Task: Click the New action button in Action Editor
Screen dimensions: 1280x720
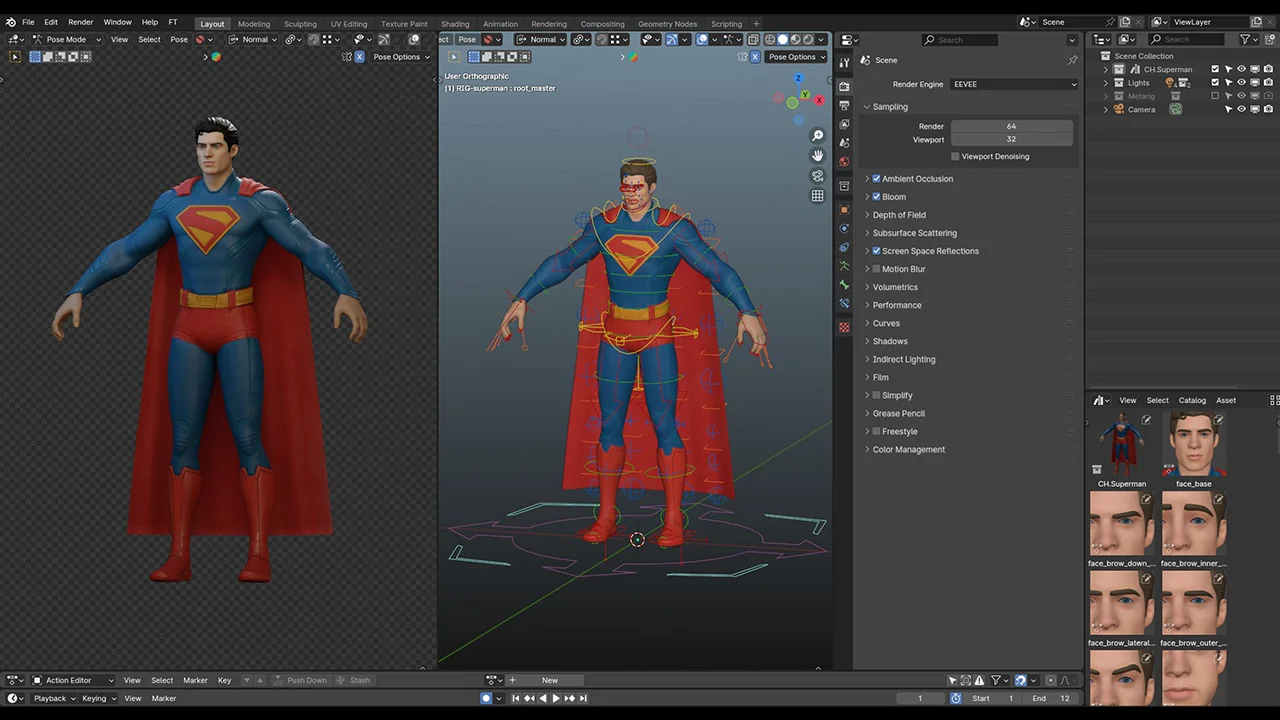Action: (x=550, y=681)
